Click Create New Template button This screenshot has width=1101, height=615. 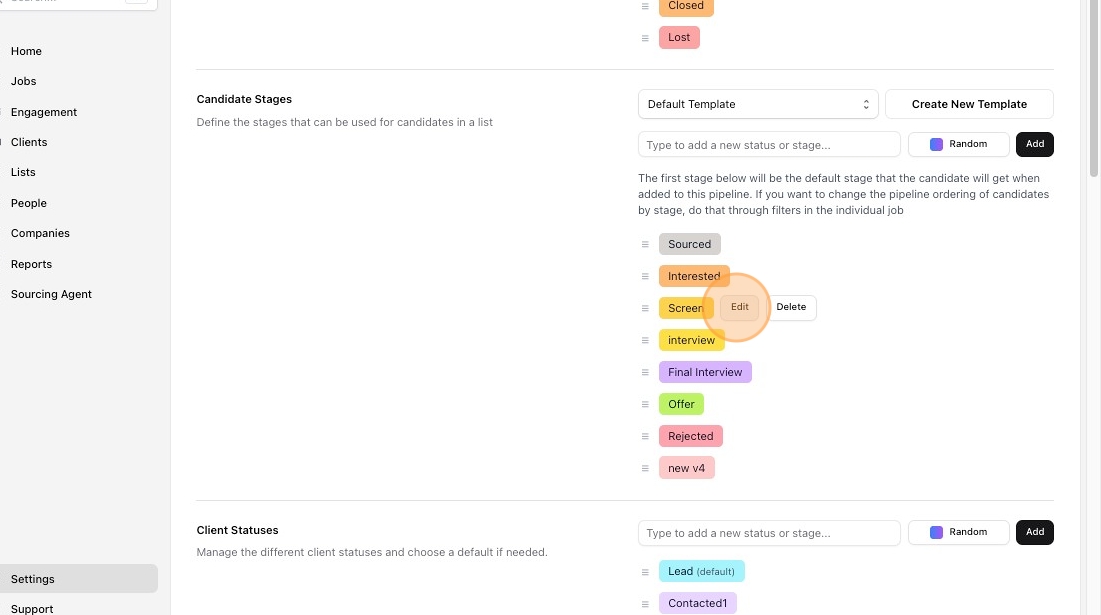pyautogui.click(x=969, y=104)
